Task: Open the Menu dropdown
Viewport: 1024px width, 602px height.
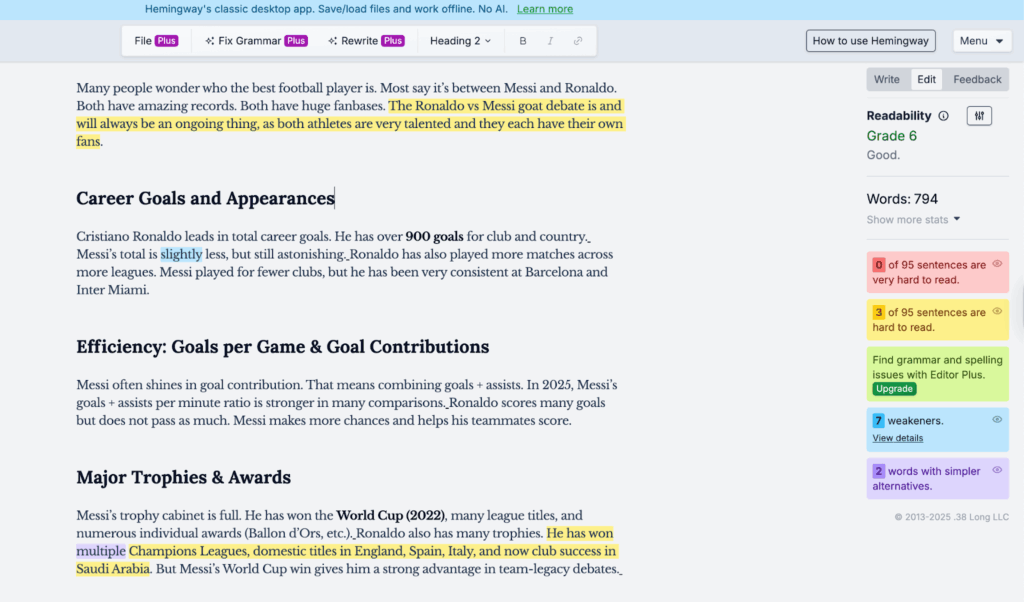Action: (x=981, y=41)
